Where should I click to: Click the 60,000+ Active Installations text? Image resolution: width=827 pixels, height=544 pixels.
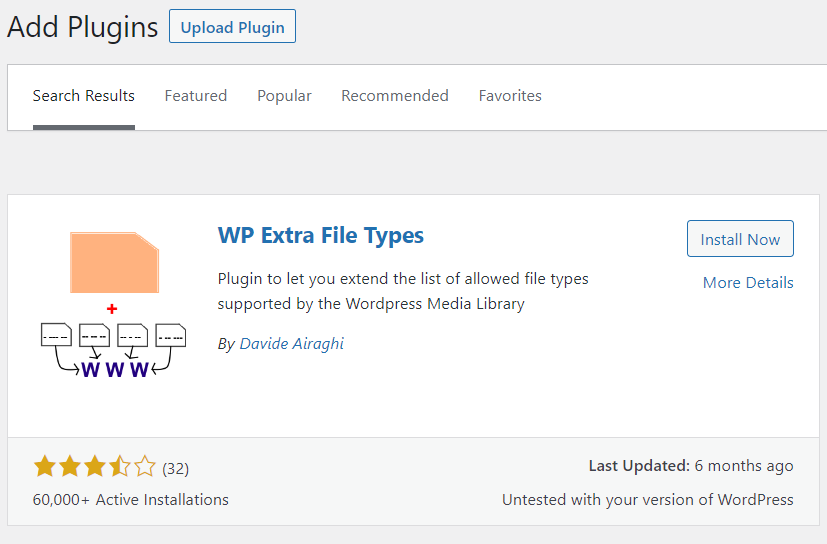coord(131,500)
